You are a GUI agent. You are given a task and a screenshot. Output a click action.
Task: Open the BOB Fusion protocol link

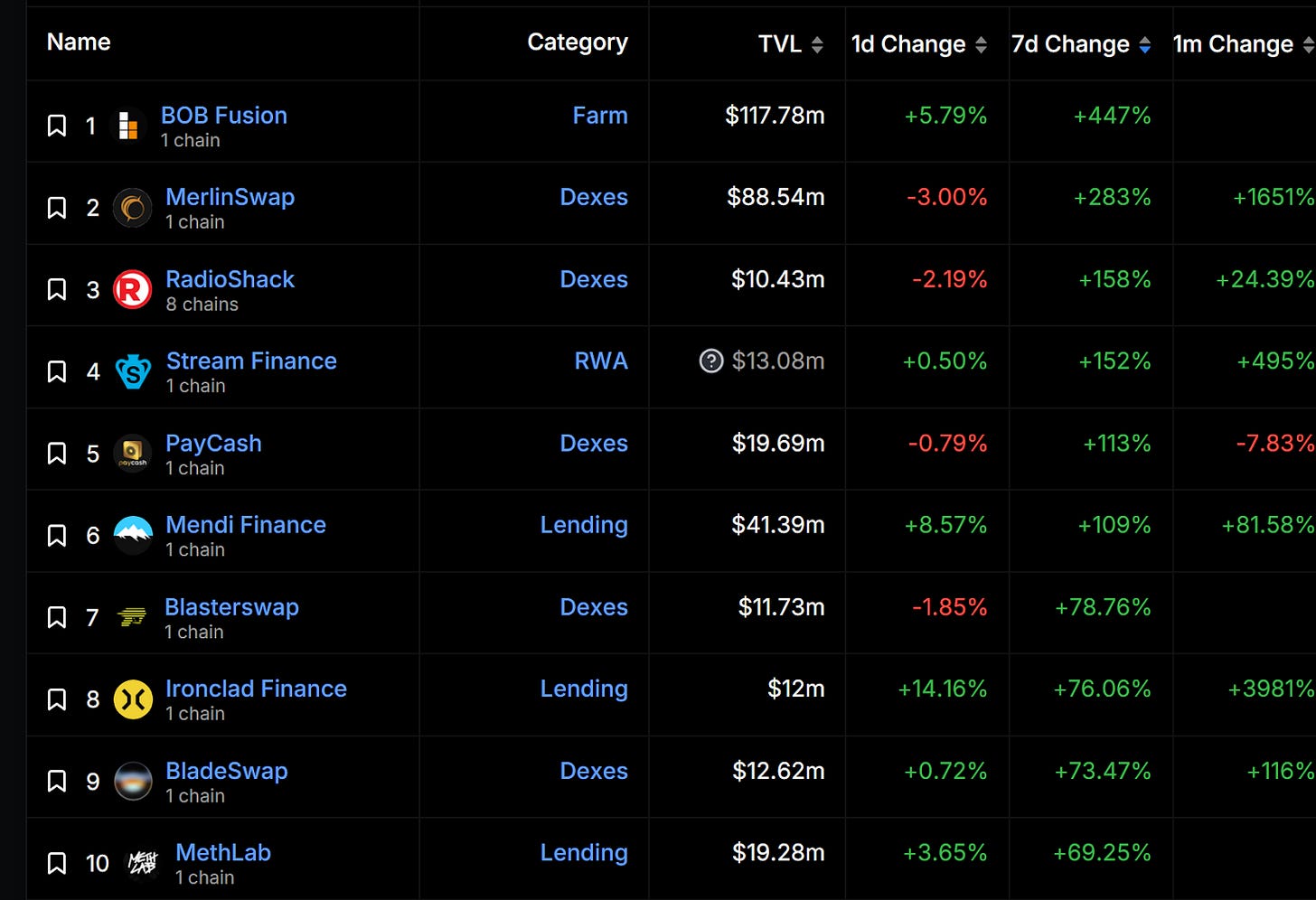pos(224,116)
